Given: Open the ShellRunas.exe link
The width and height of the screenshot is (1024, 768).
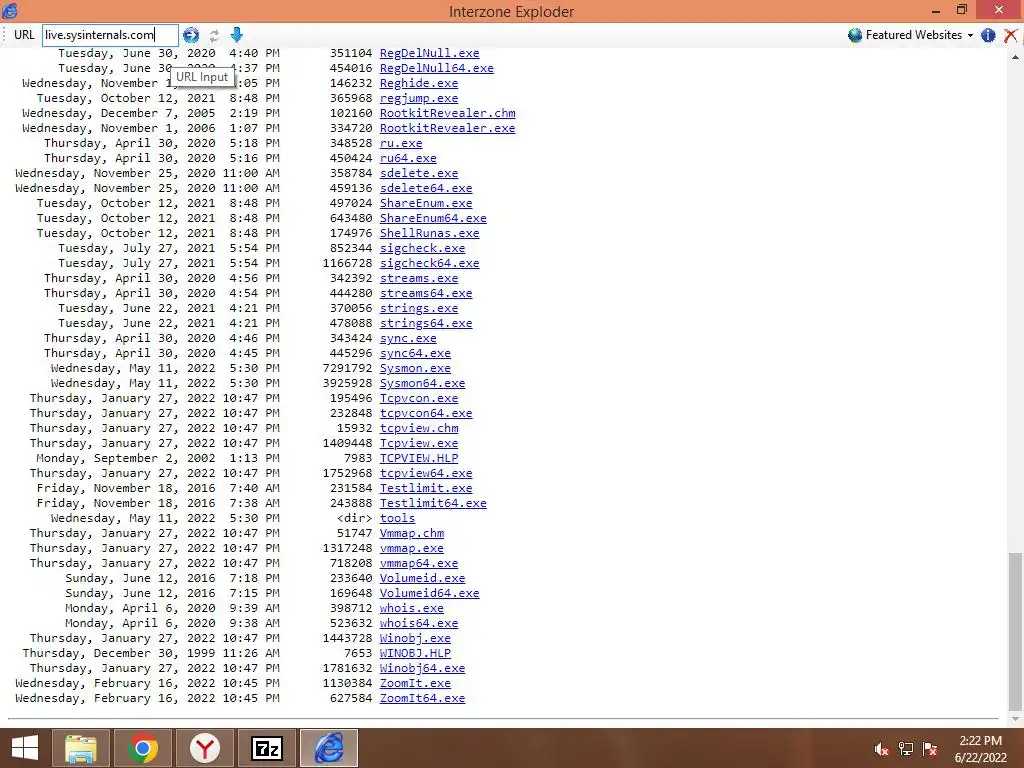Looking at the screenshot, I should point(429,233).
